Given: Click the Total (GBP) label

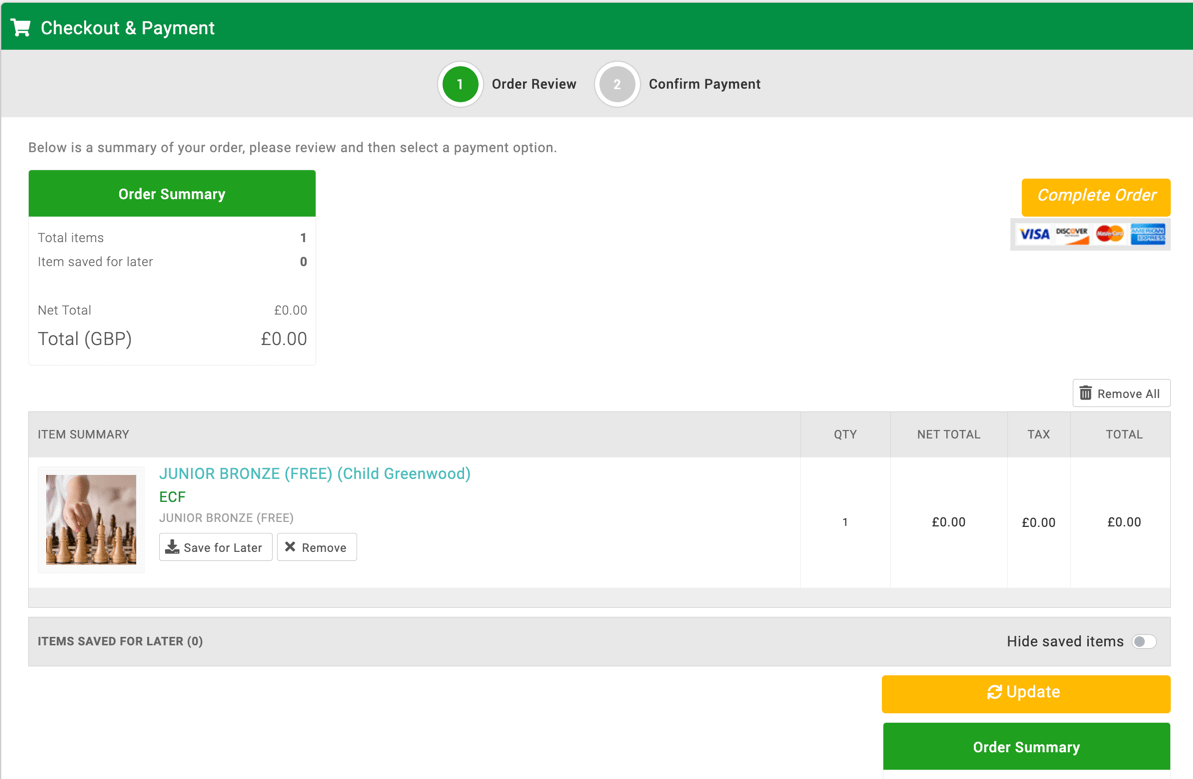Looking at the screenshot, I should [x=84, y=339].
